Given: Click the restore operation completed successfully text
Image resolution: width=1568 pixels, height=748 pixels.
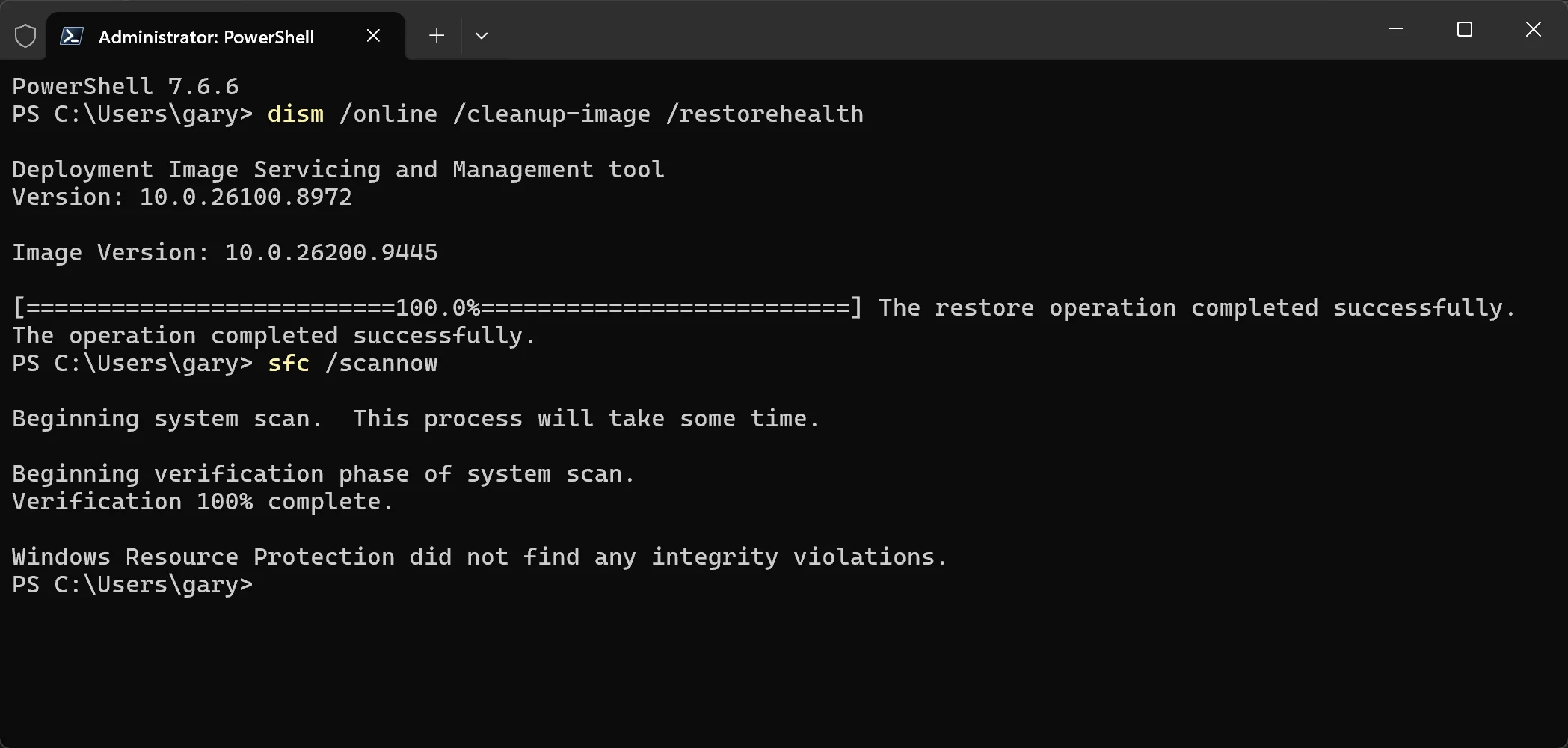Looking at the screenshot, I should pyautogui.click(x=1197, y=308).
